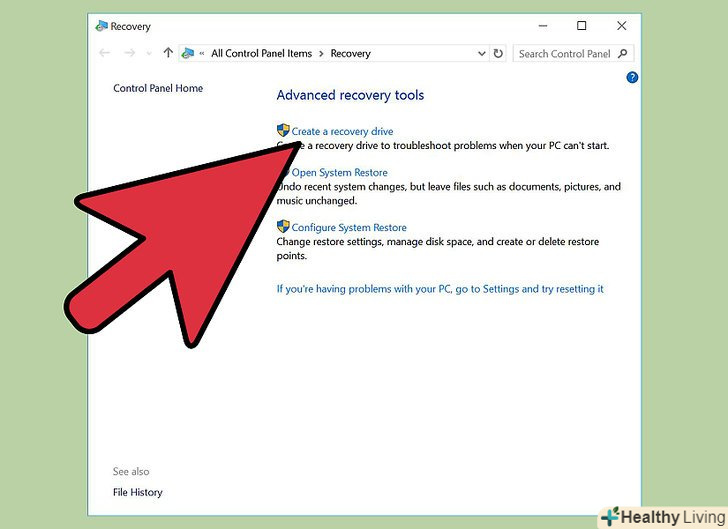Open the Open System Restore link
Image resolution: width=728 pixels, height=529 pixels.
339,172
